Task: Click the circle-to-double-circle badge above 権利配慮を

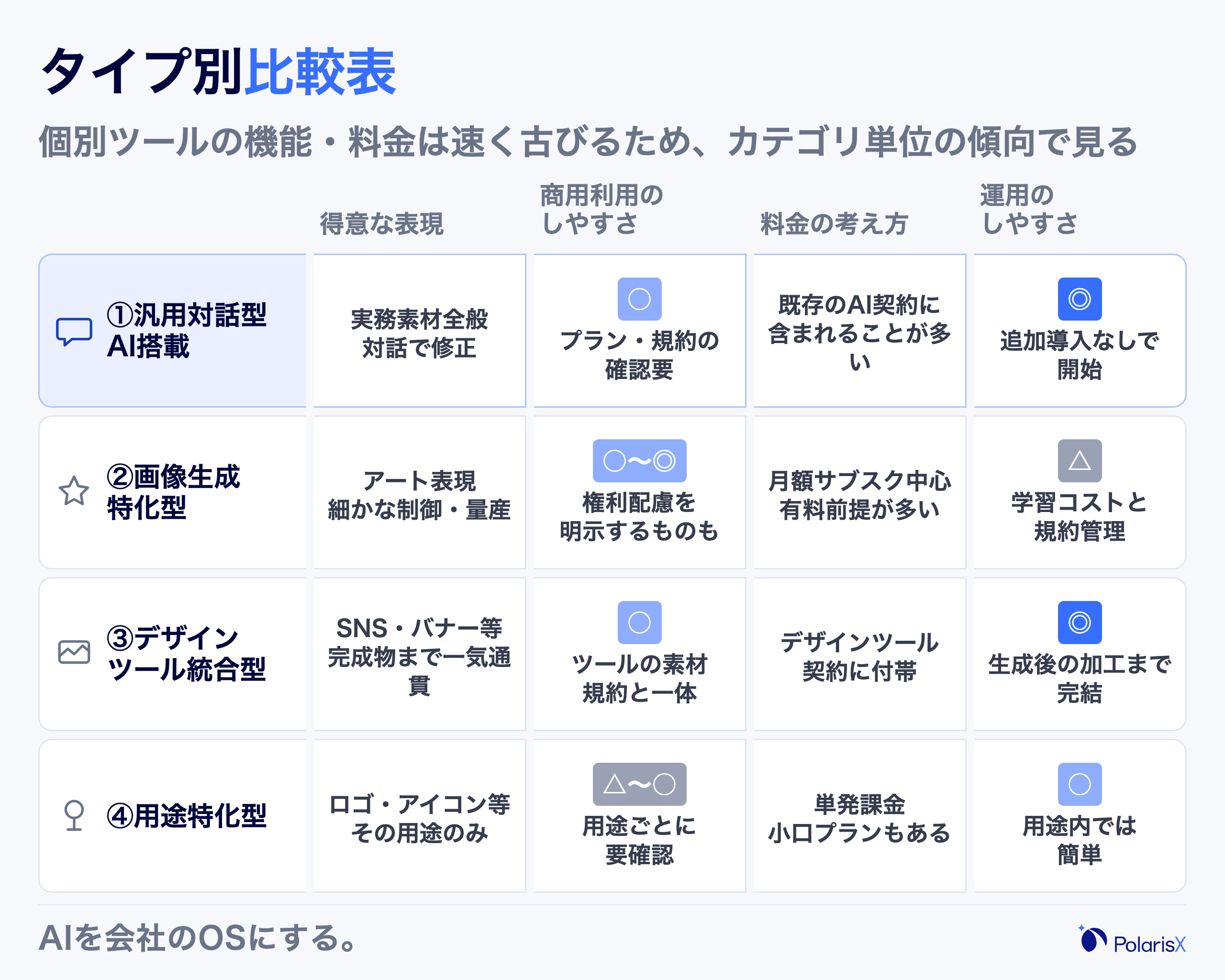Action: pyautogui.click(x=639, y=461)
